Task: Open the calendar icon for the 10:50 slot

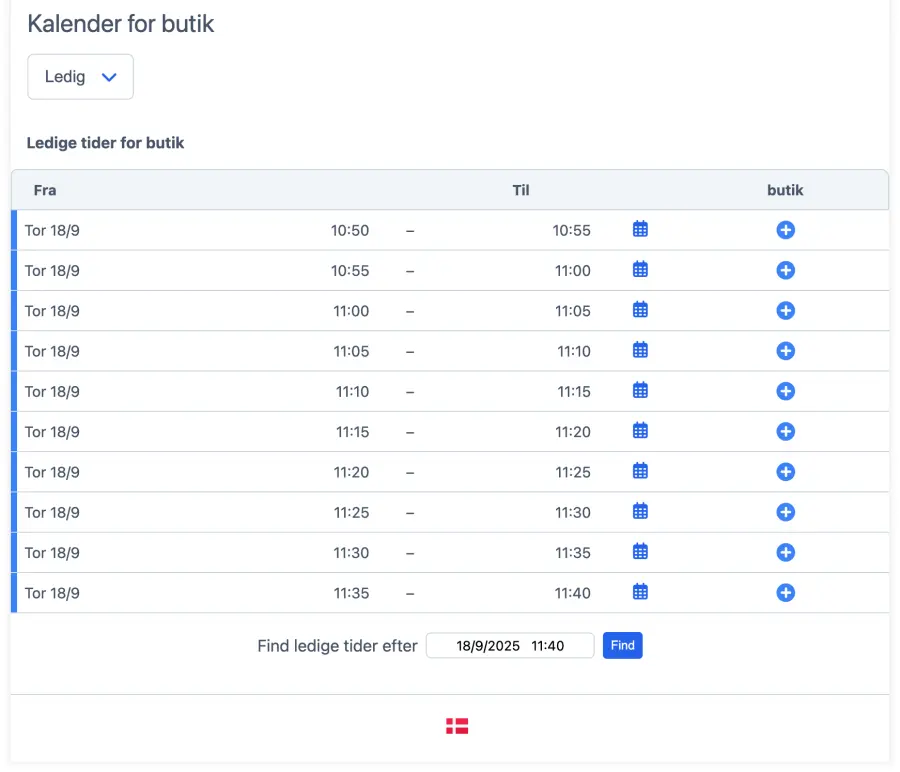Action: coord(640,229)
